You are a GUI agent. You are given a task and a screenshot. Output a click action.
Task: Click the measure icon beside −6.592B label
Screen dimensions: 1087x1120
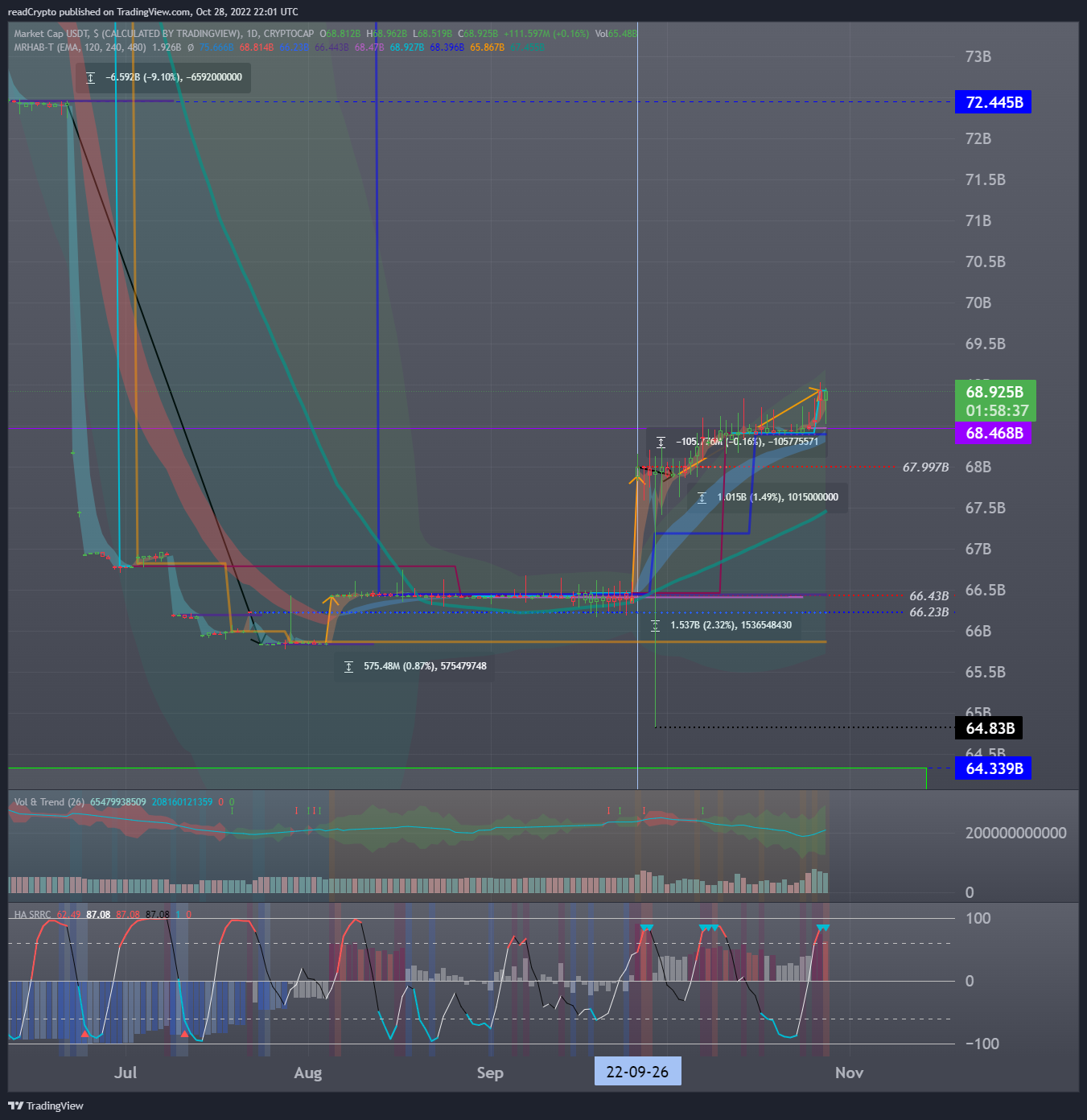(90, 78)
